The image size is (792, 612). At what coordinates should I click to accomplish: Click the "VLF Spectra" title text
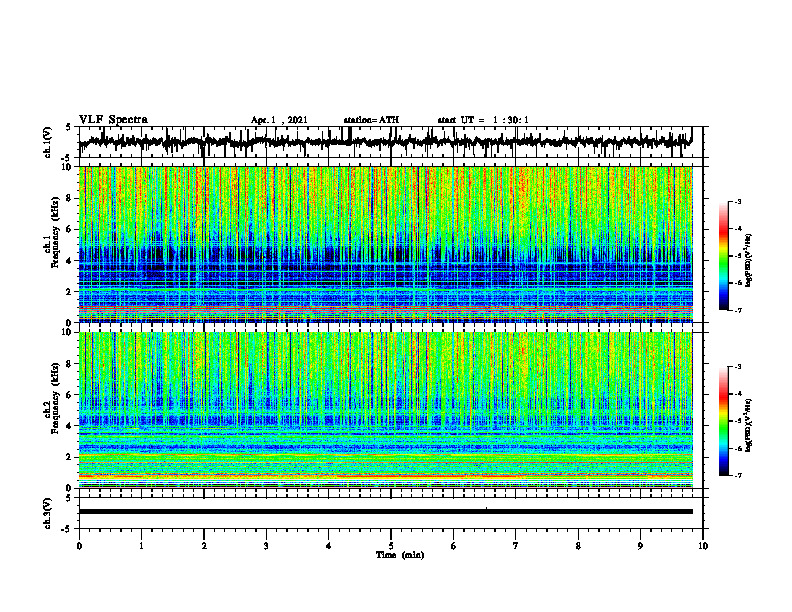[x=113, y=120]
